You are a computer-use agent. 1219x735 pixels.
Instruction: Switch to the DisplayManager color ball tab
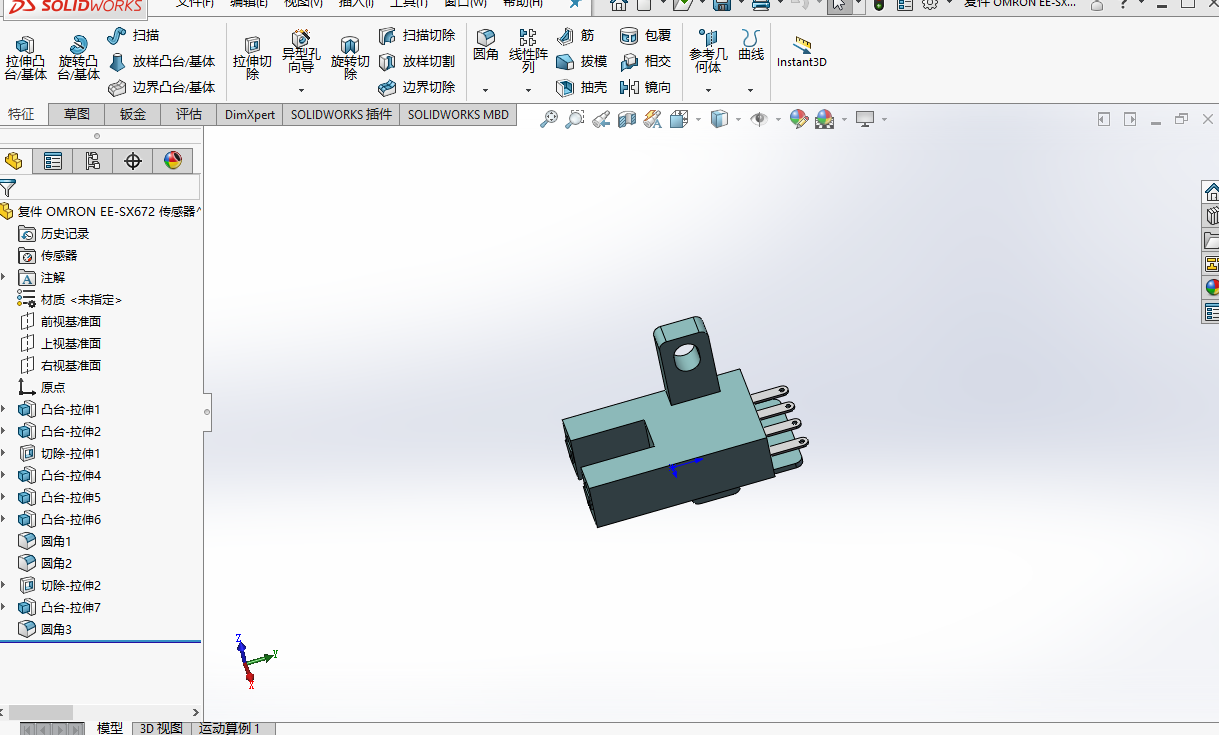(173, 161)
